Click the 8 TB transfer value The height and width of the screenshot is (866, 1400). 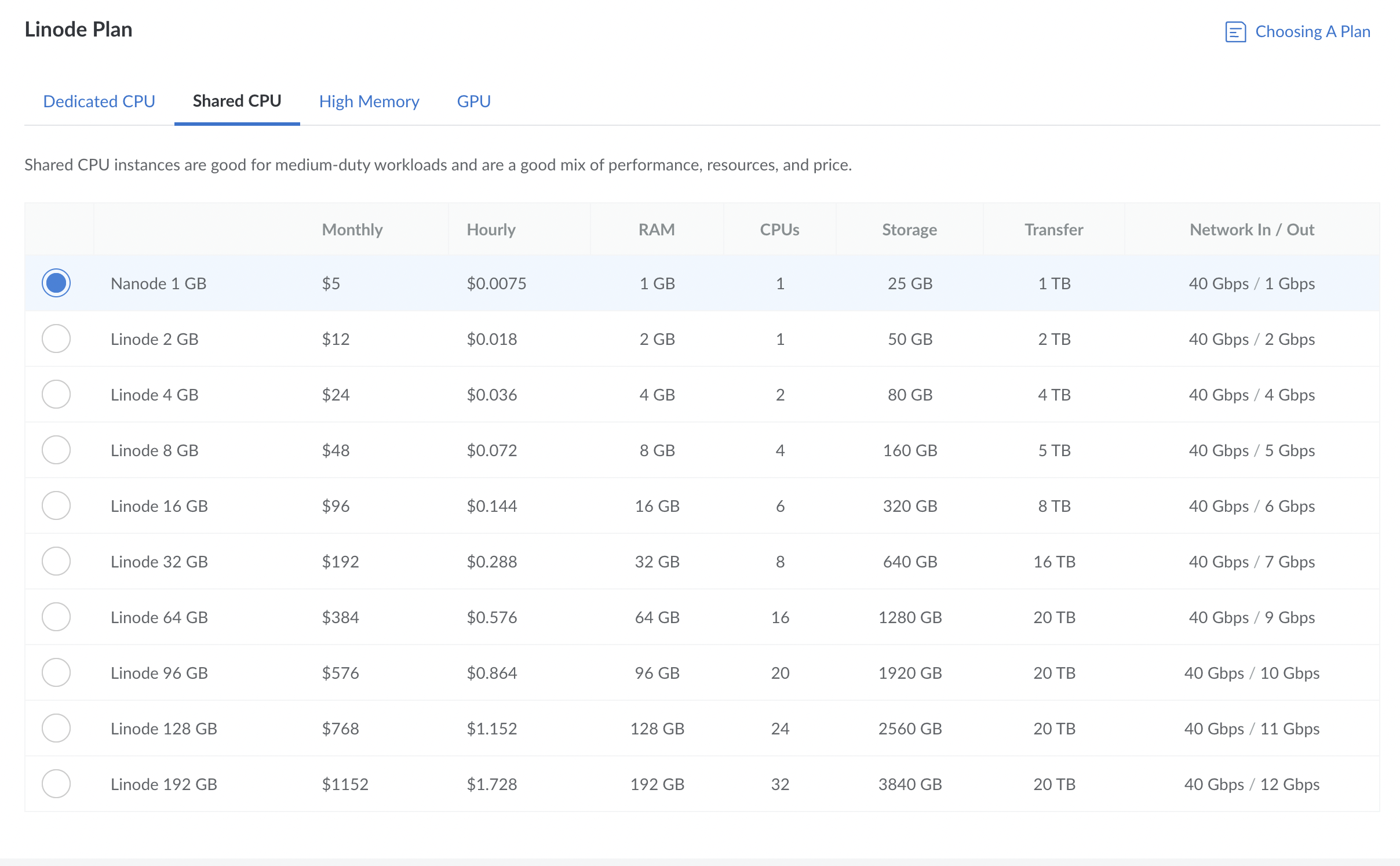click(x=1054, y=506)
